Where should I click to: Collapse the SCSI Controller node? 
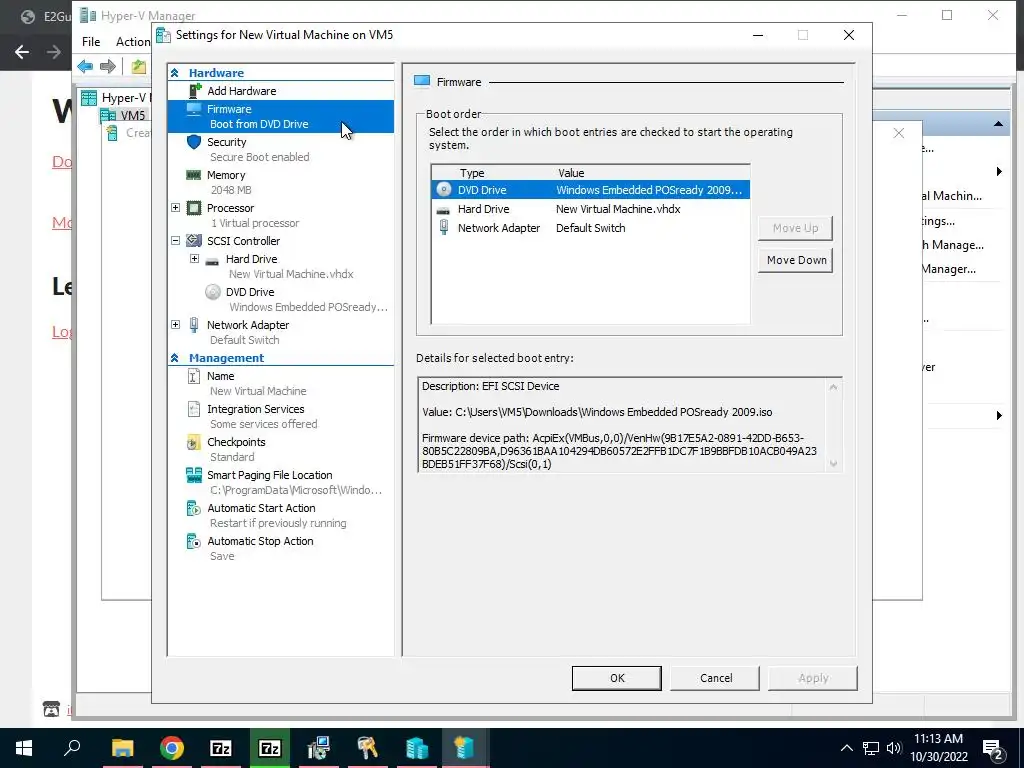pos(176,240)
